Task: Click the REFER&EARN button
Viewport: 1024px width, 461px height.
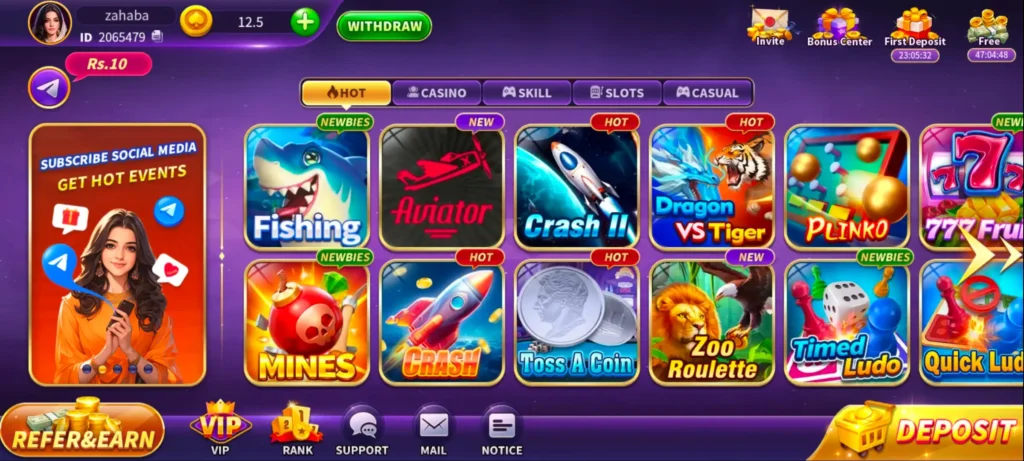Action: (82, 430)
